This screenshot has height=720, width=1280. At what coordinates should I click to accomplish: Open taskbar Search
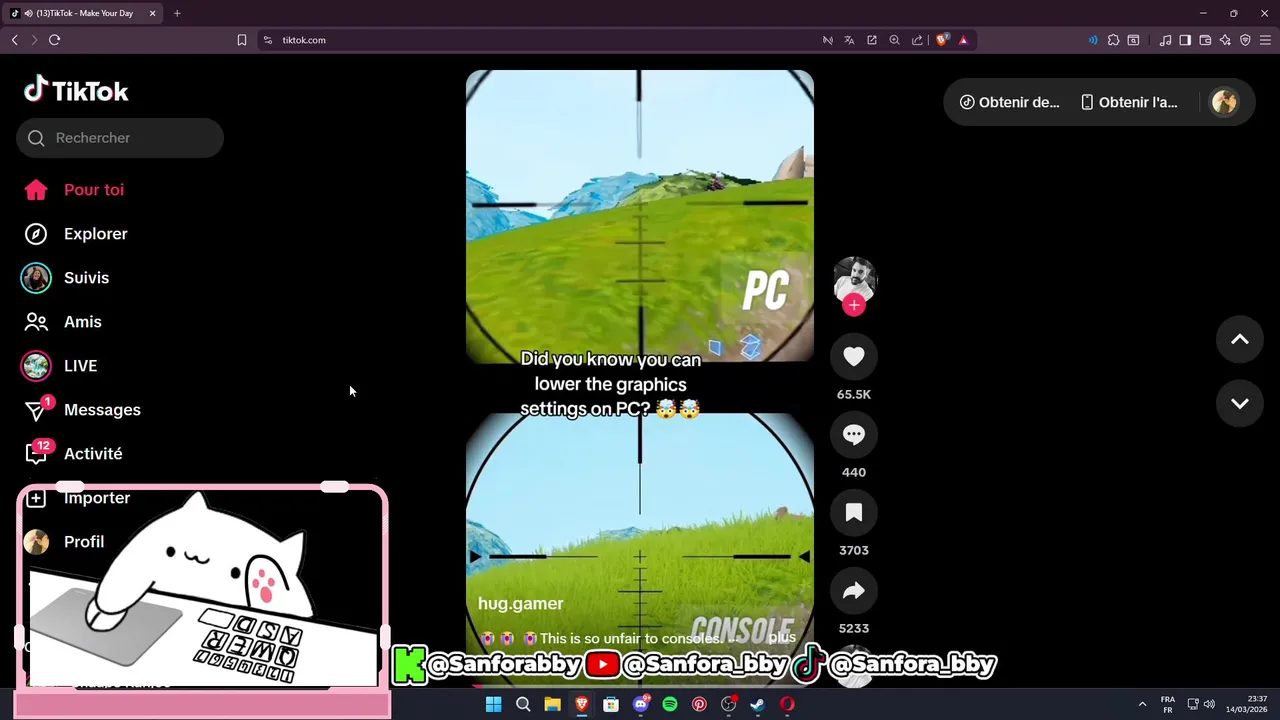pos(523,704)
